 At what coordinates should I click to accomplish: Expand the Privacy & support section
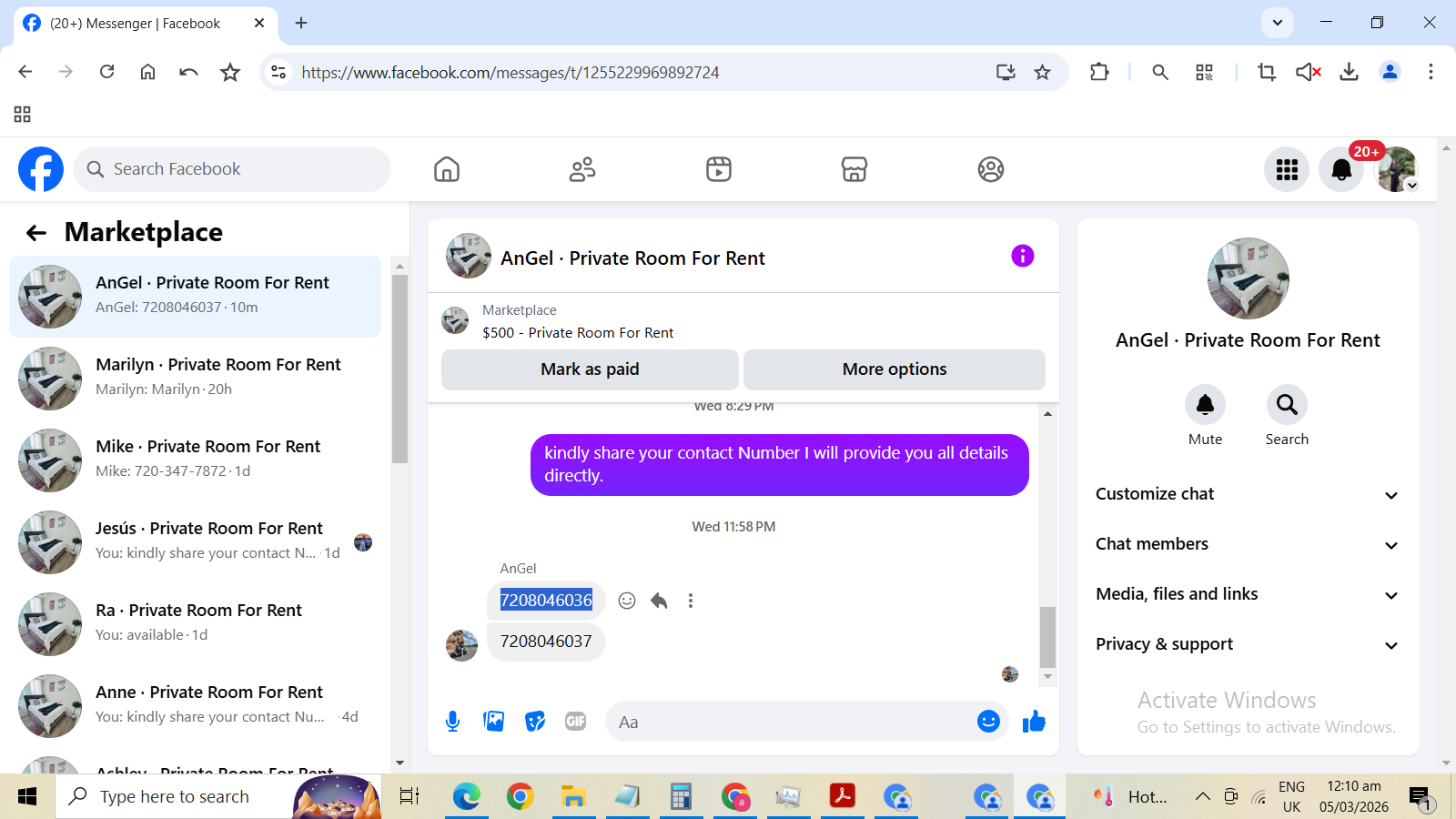click(1248, 644)
